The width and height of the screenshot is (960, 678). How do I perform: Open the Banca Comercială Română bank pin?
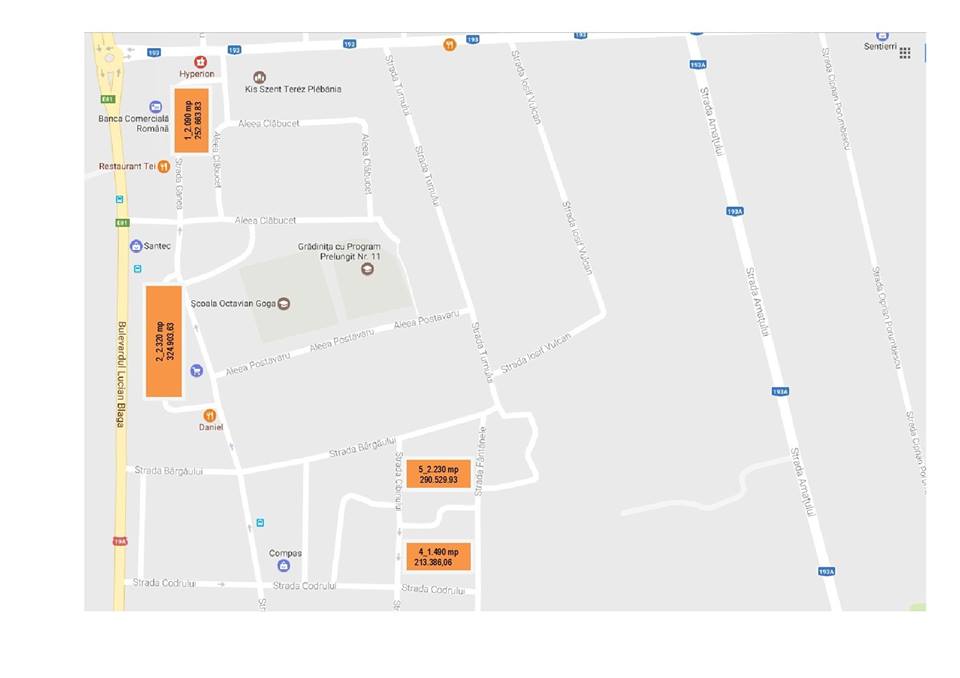pyautogui.click(x=155, y=106)
